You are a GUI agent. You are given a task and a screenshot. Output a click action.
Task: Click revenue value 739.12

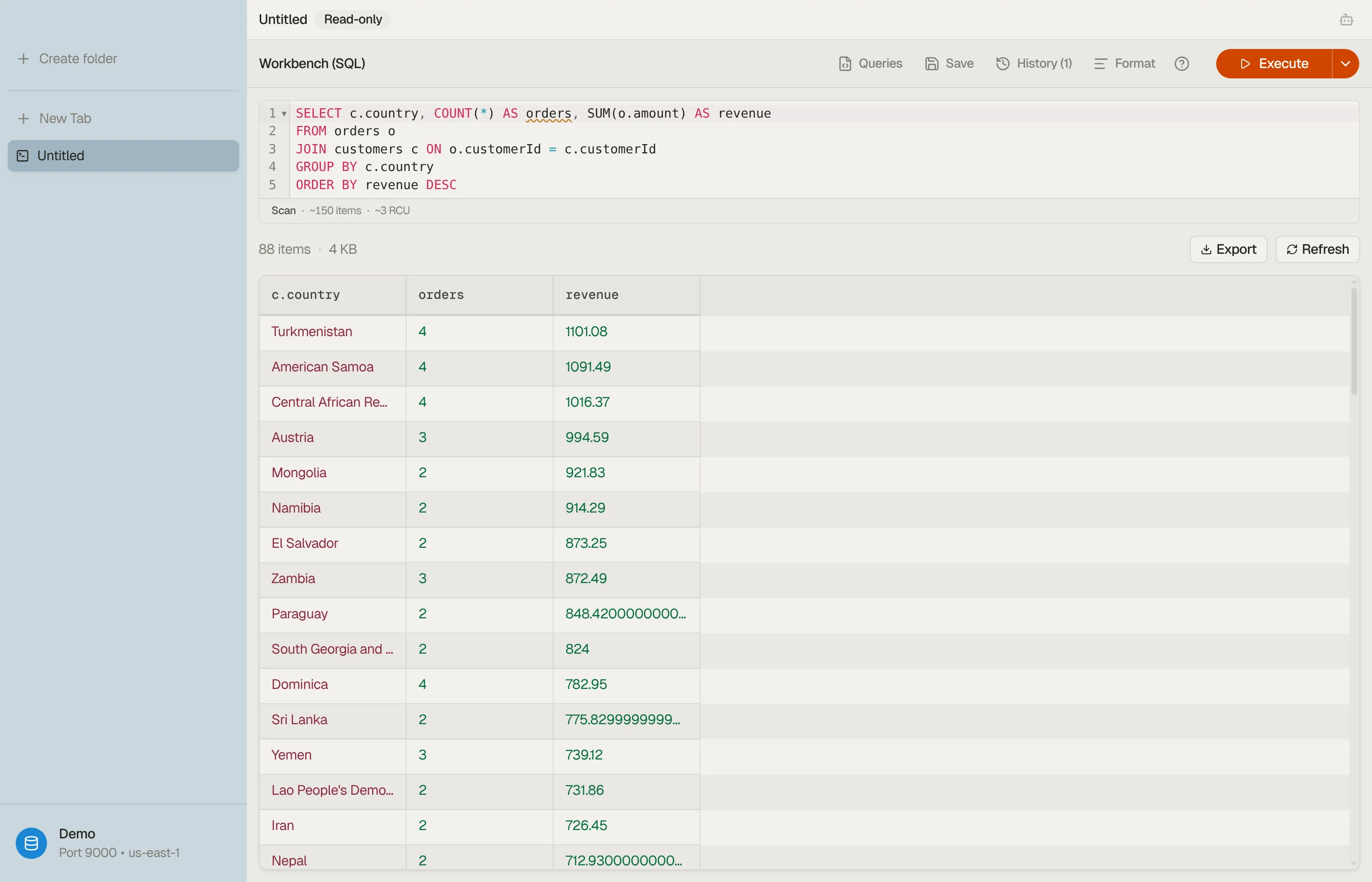[x=584, y=755]
